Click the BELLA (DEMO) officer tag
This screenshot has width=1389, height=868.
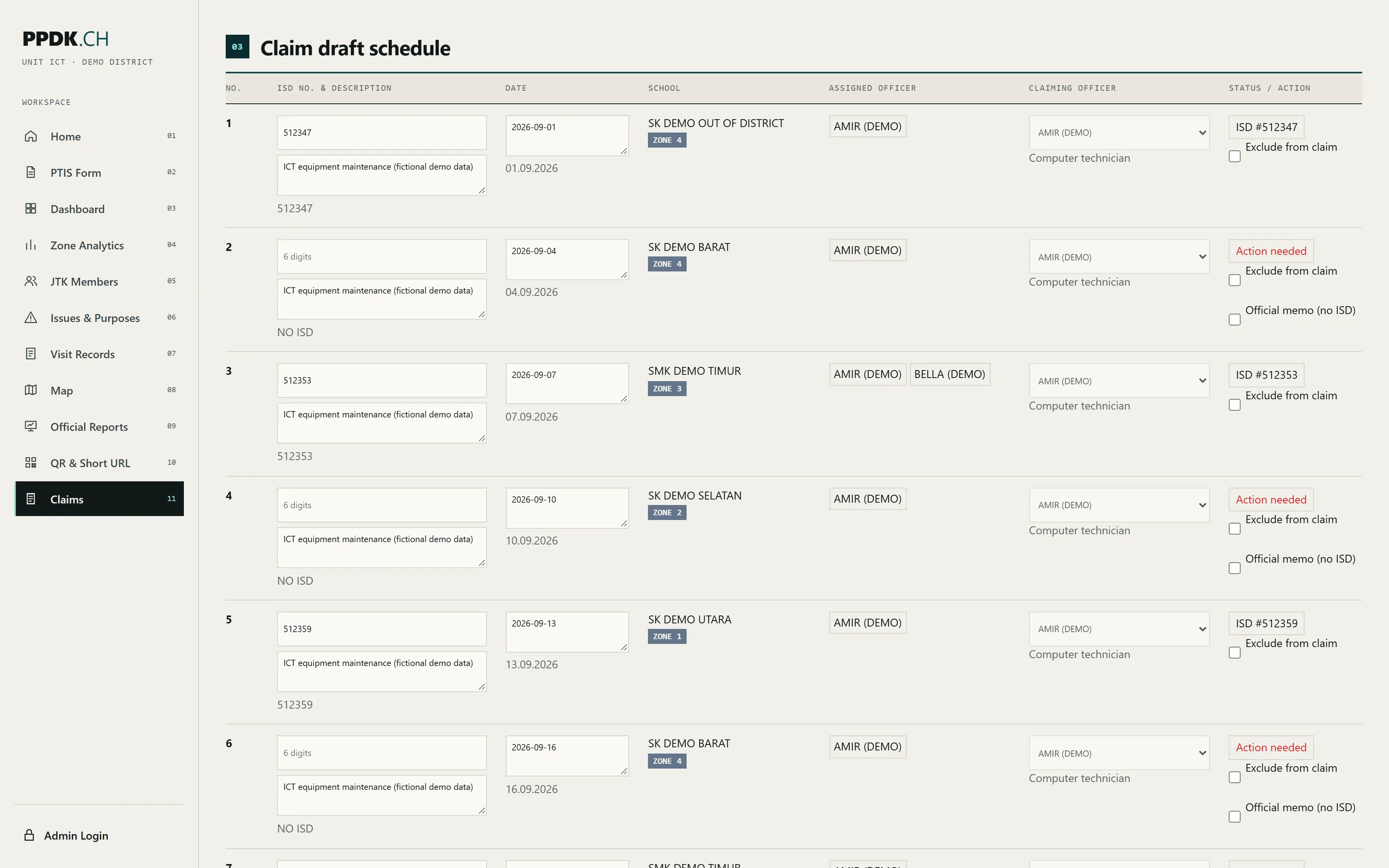pyautogui.click(x=949, y=374)
